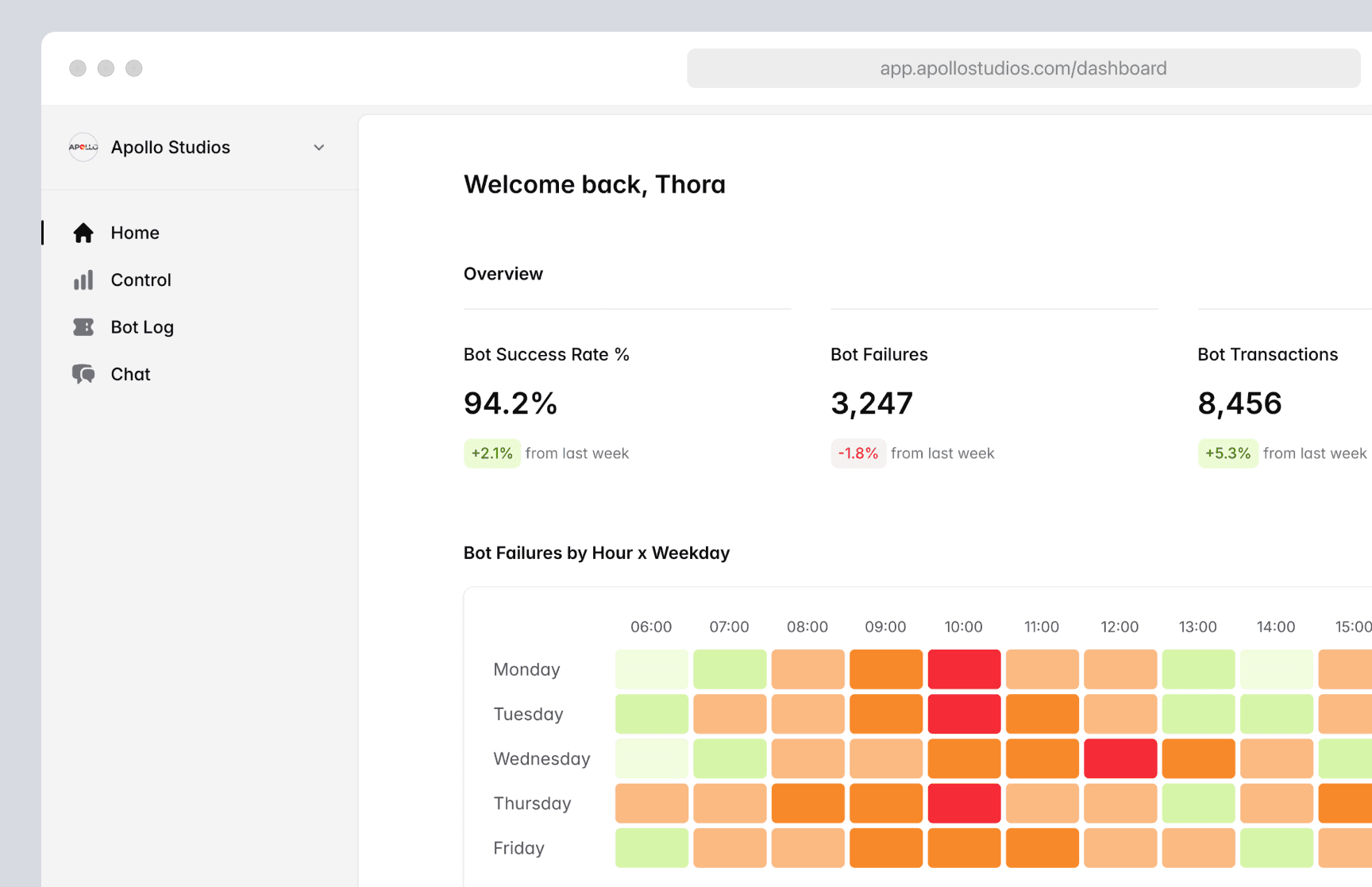Click the Welcome back, Thora heading

click(x=595, y=185)
